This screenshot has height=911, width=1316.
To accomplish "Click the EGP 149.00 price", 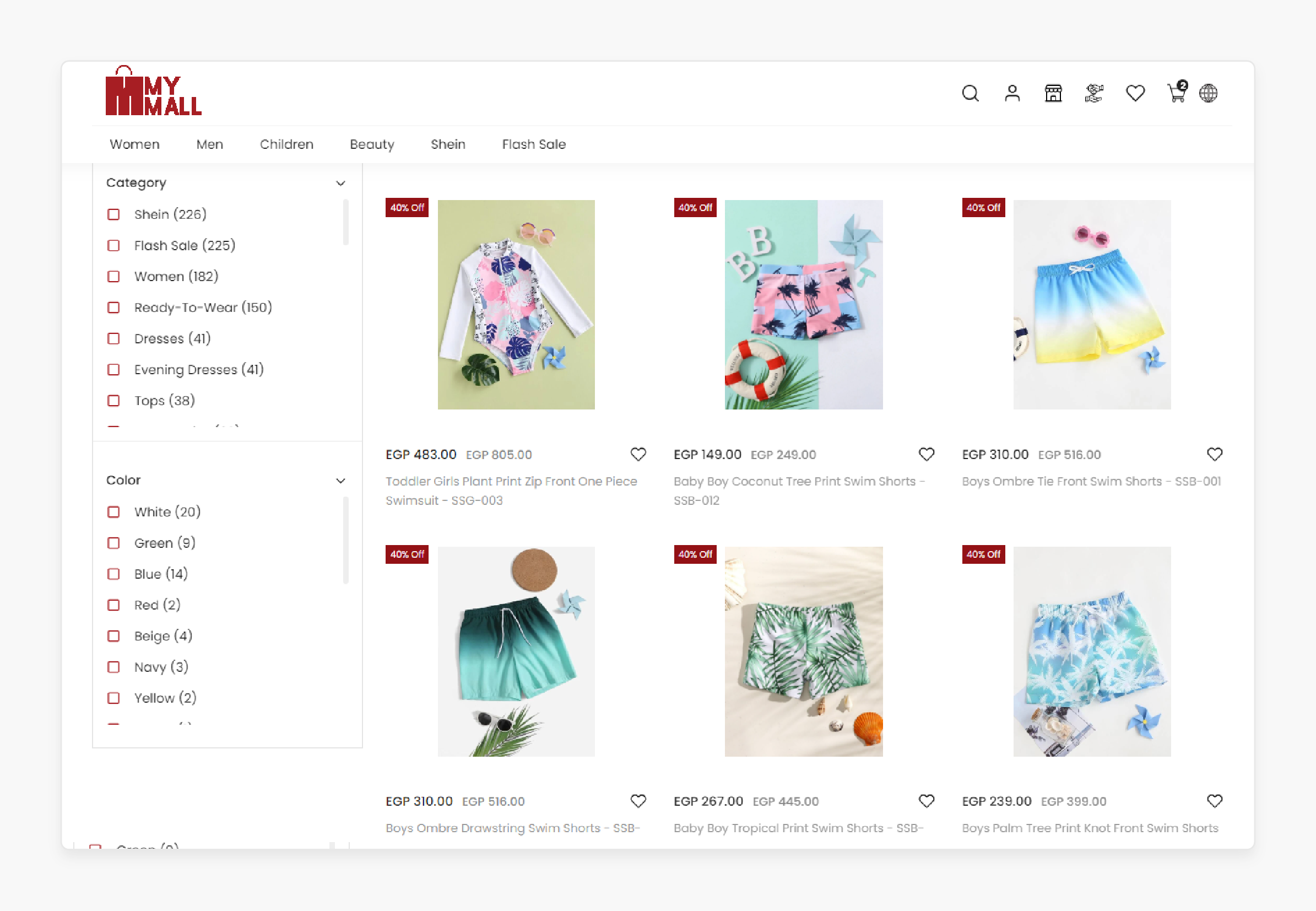I will (707, 455).
